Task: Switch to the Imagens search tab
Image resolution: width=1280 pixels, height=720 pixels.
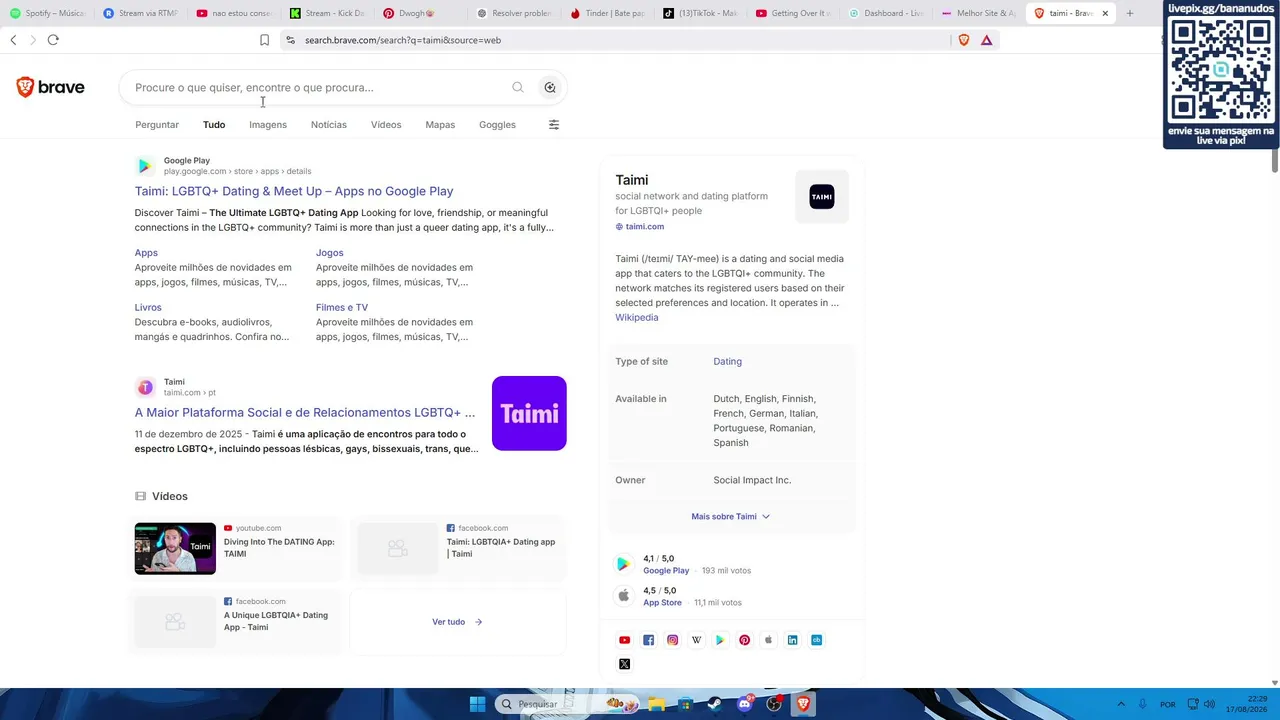Action: tap(268, 125)
